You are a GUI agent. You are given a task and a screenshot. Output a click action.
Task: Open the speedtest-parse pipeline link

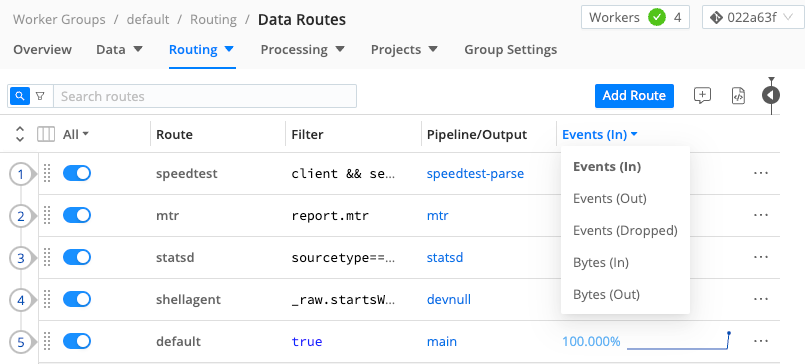click(x=475, y=174)
